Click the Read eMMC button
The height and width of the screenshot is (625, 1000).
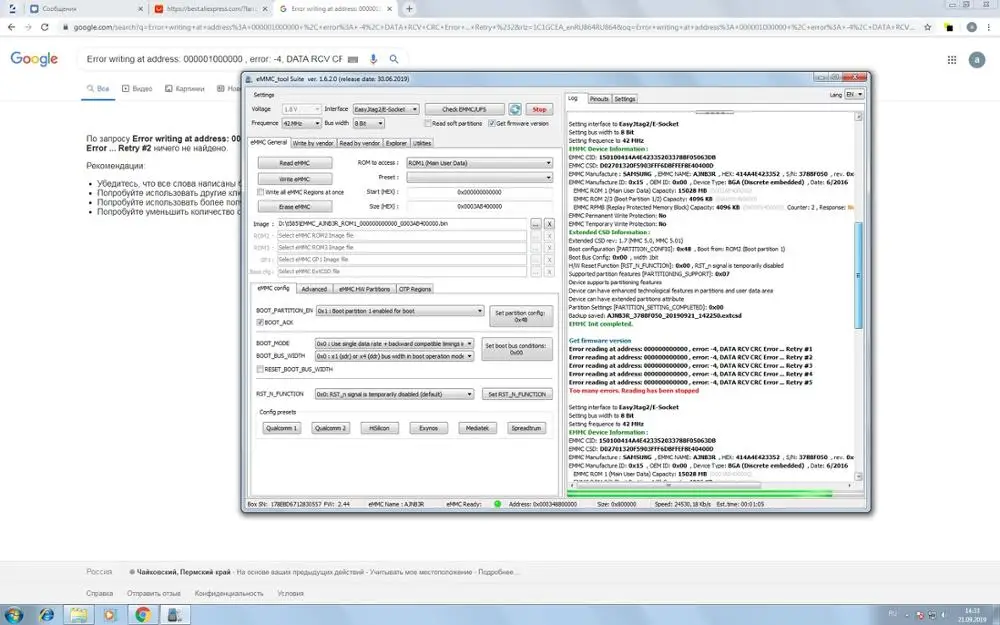(294, 163)
